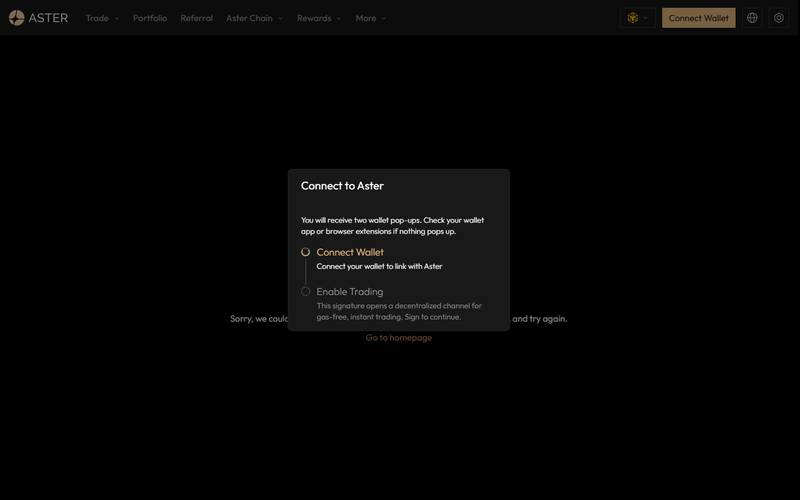Click the ASTER wordmark text
Viewport: 800px width, 500px height.
tap(48, 18)
